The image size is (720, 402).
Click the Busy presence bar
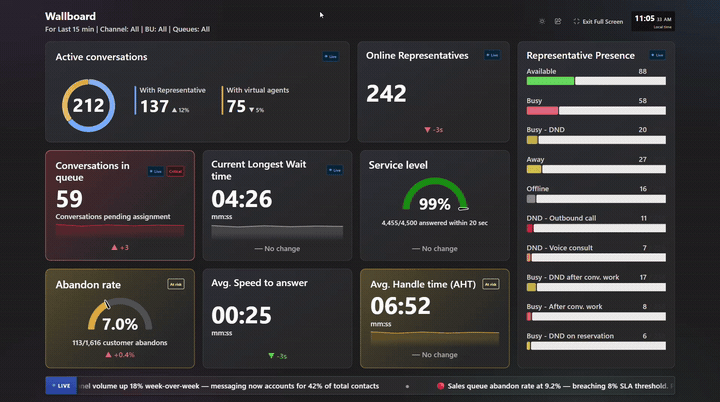click(596, 110)
